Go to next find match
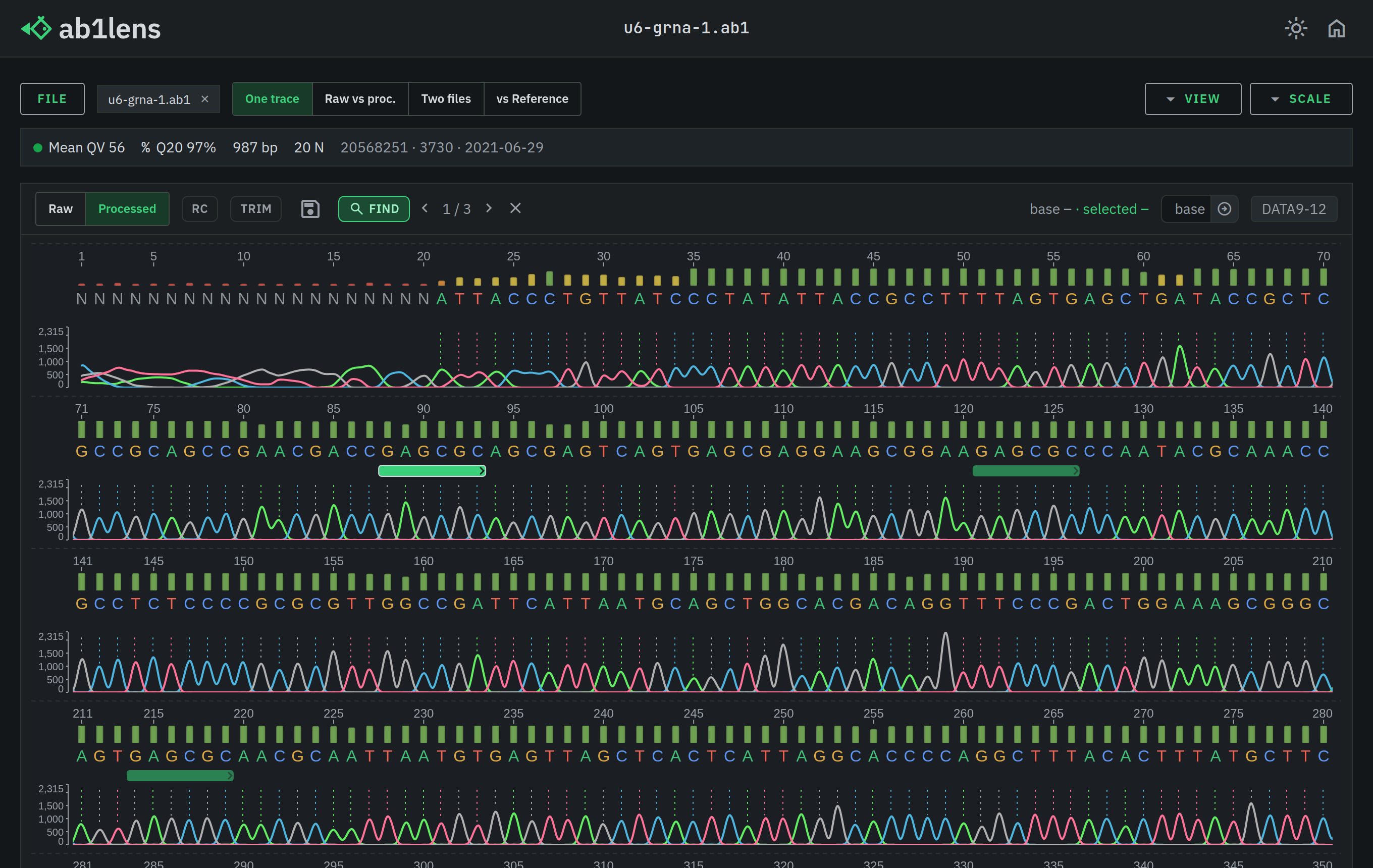 coord(489,208)
